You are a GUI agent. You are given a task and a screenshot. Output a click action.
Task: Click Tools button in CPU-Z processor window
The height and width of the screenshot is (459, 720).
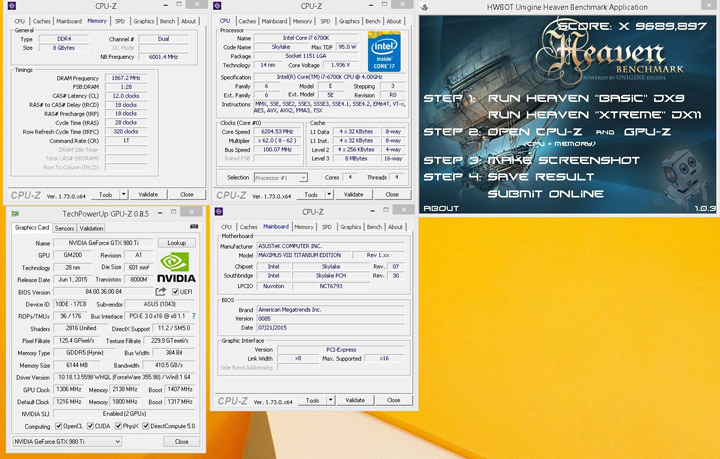(311, 195)
